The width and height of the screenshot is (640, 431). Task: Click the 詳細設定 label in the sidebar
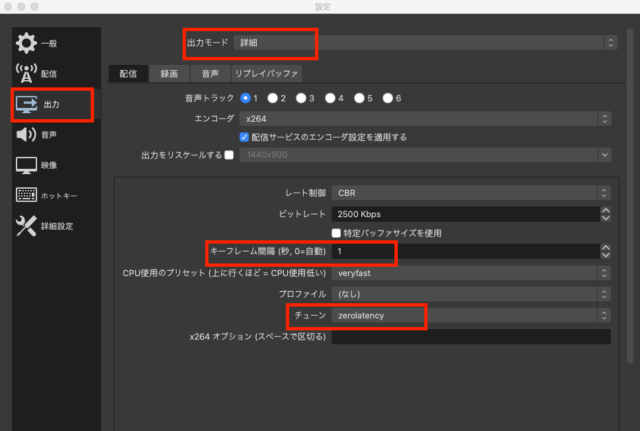click(57, 226)
